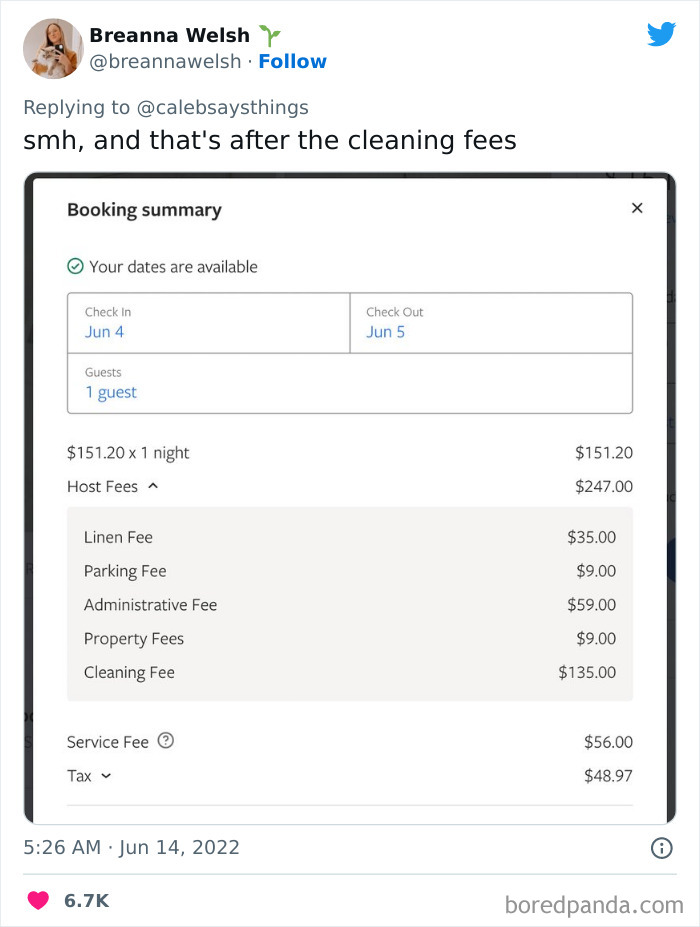Click the green dates-available checkmark
This screenshot has height=927, width=700.
click(x=76, y=266)
